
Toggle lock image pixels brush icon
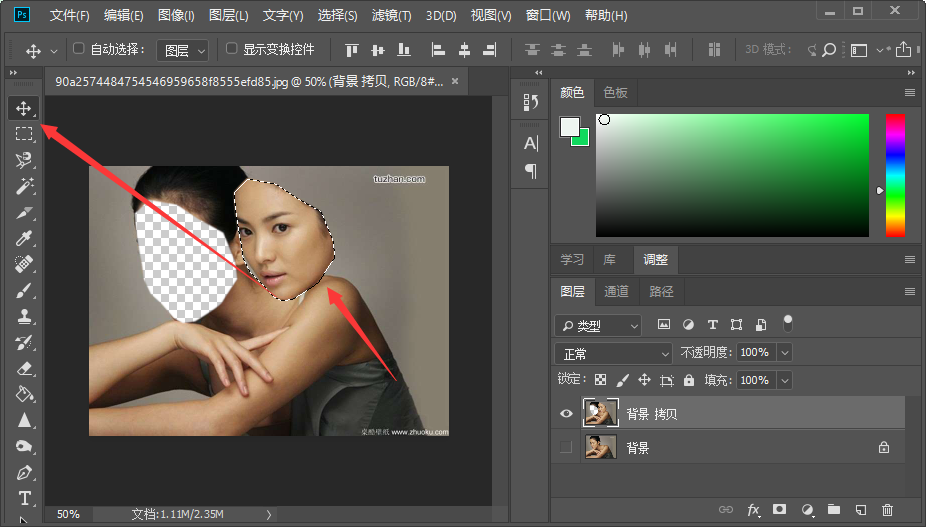click(x=622, y=380)
